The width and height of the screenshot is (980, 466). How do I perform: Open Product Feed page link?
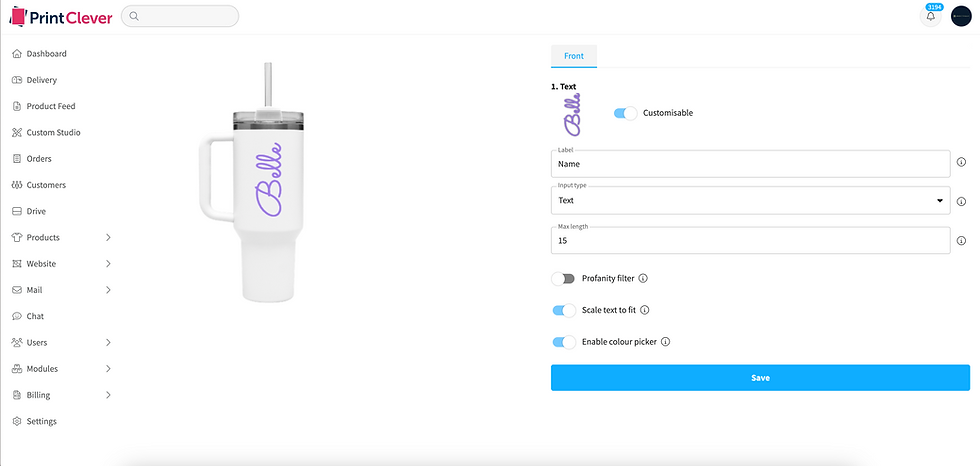coord(51,106)
